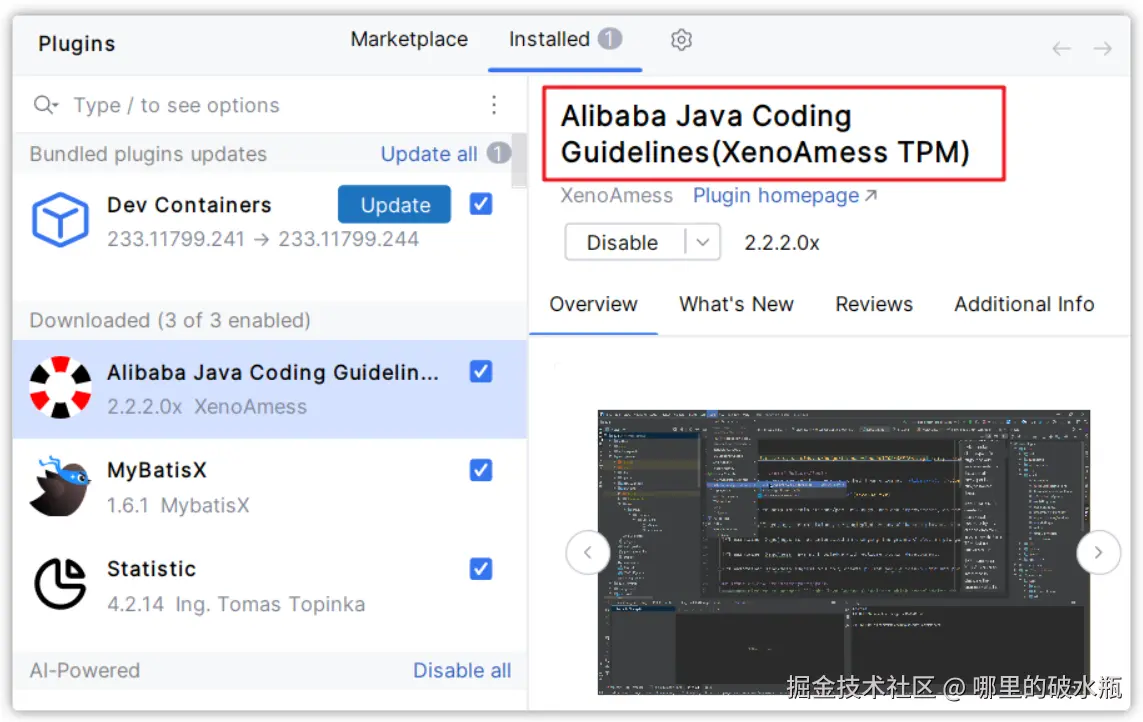Click the Ing. Tomas Topinka vendor text

(270, 605)
